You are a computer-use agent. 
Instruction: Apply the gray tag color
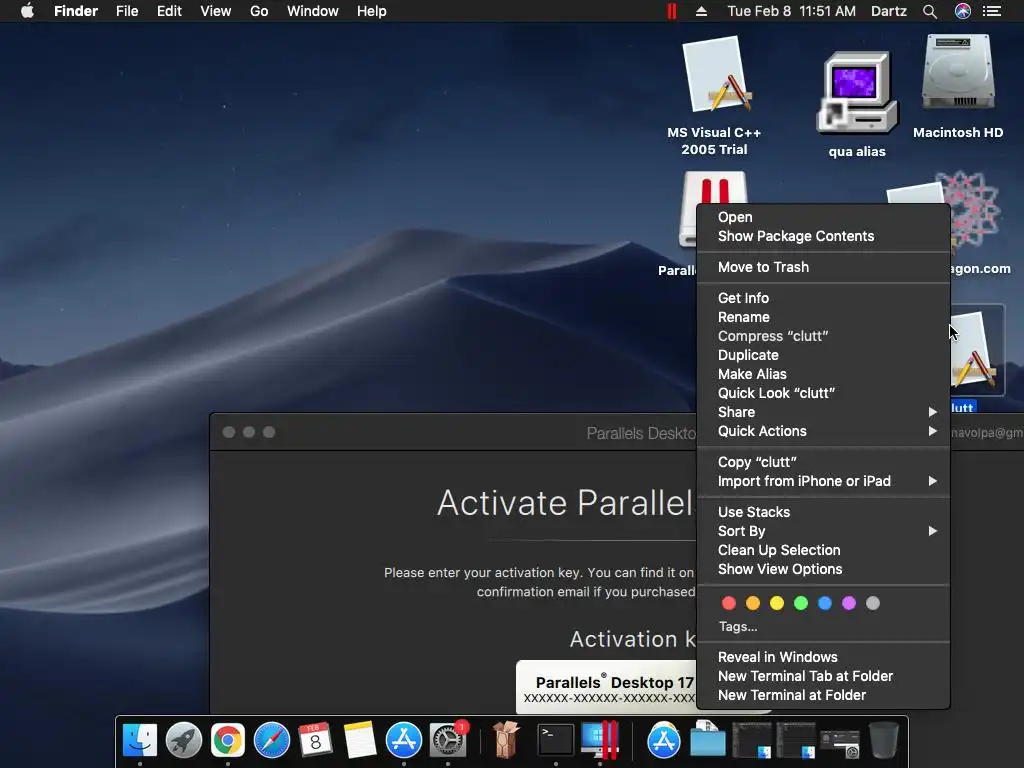click(872, 603)
